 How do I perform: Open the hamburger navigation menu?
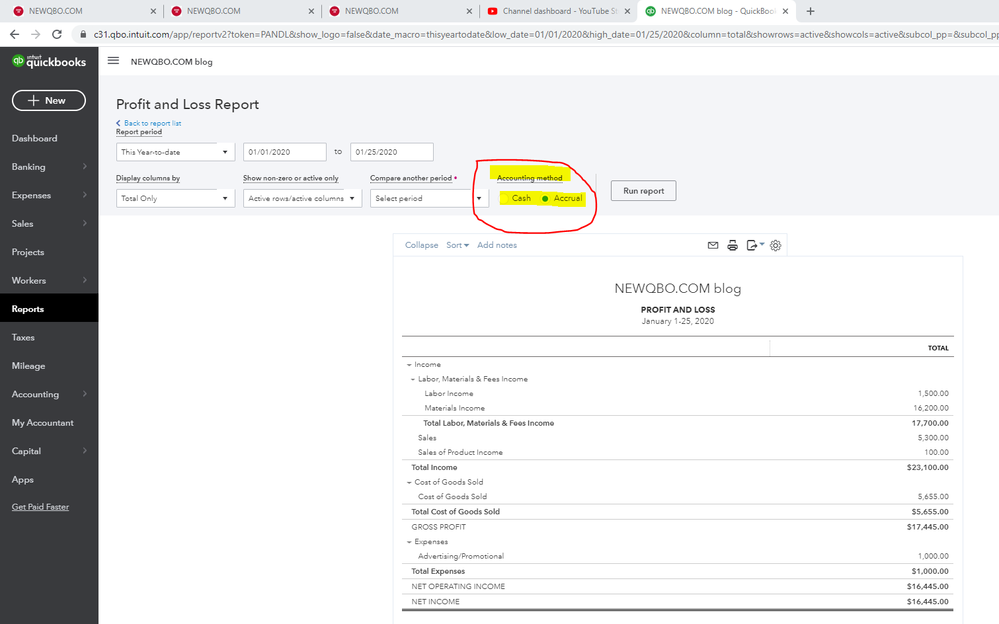pos(113,61)
